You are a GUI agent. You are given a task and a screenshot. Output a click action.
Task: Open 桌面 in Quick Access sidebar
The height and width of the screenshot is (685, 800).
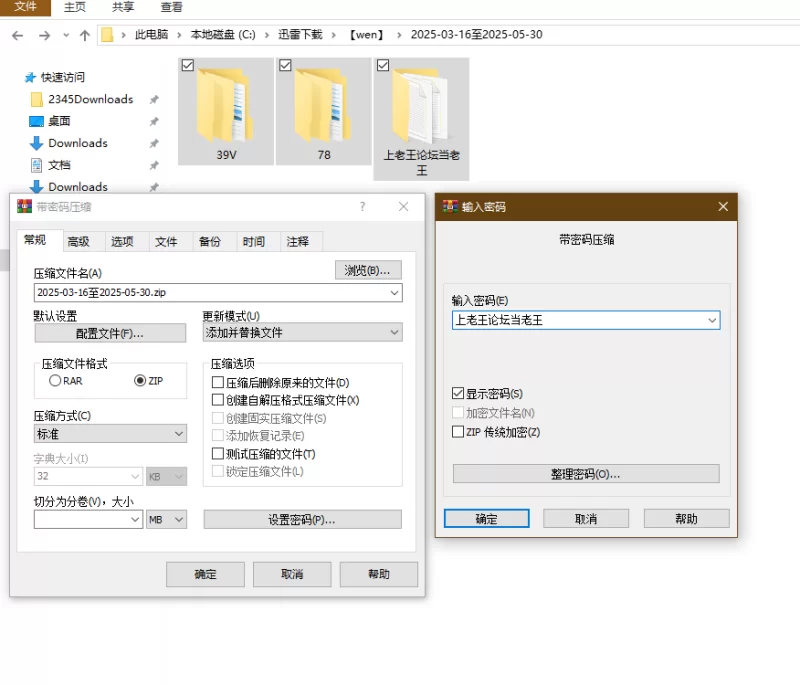(x=59, y=121)
